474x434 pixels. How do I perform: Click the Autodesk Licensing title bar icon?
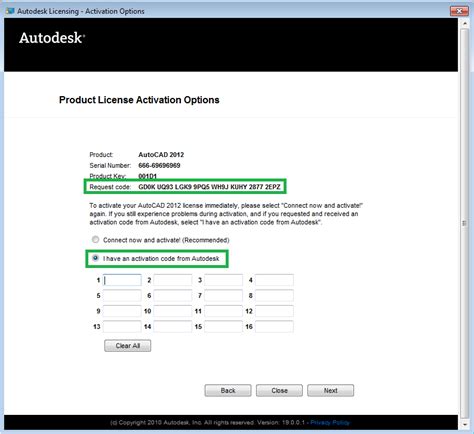tap(10, 11)
